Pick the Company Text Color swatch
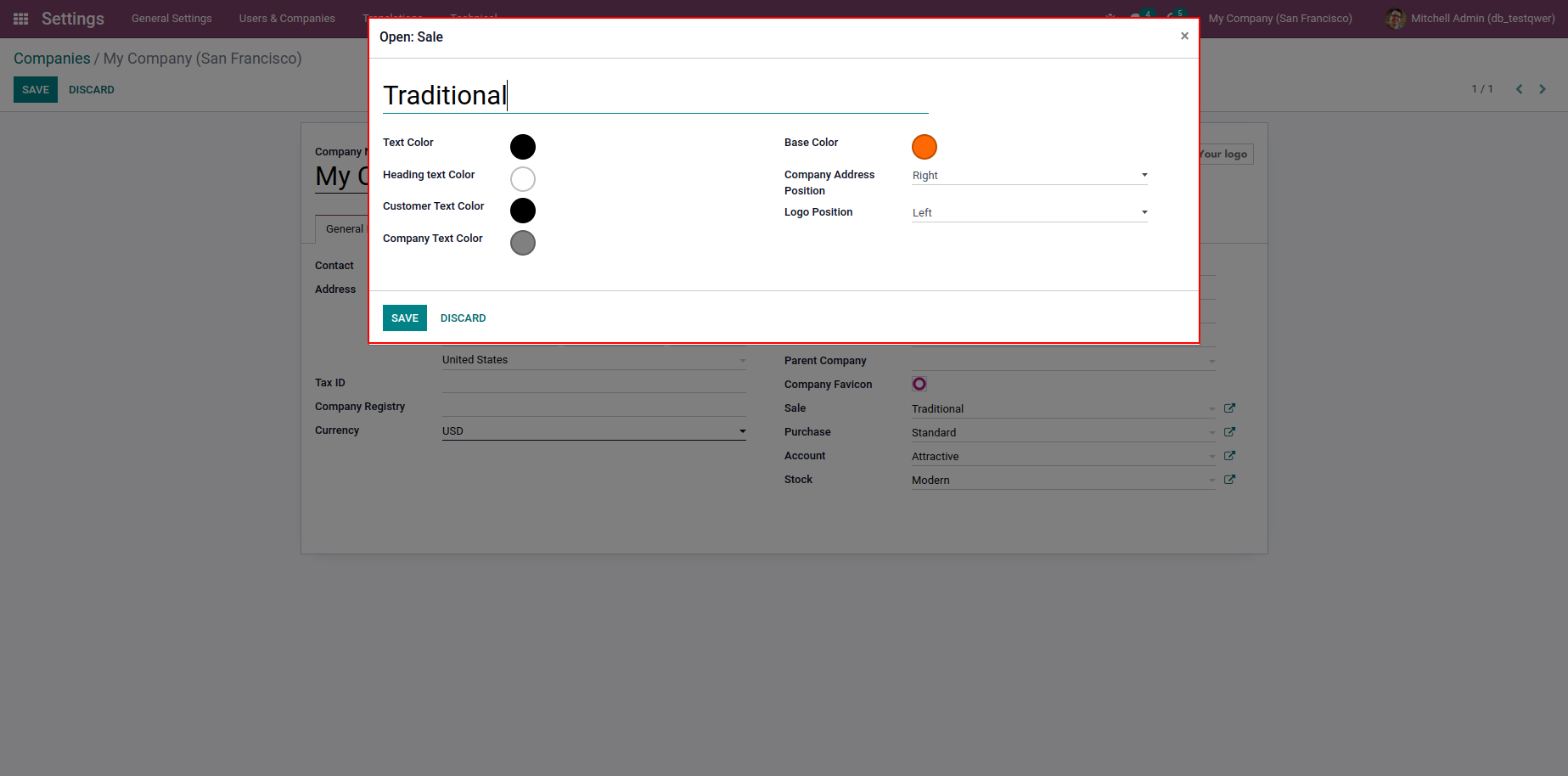This screenshot has width=1568, height=776. [x=523, y=243]
